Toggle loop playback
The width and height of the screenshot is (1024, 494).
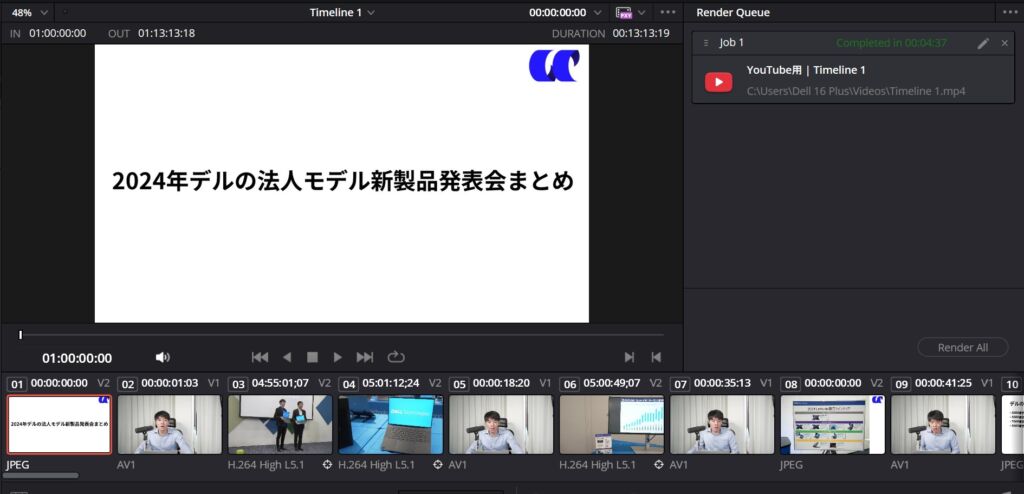coord(396,357)
